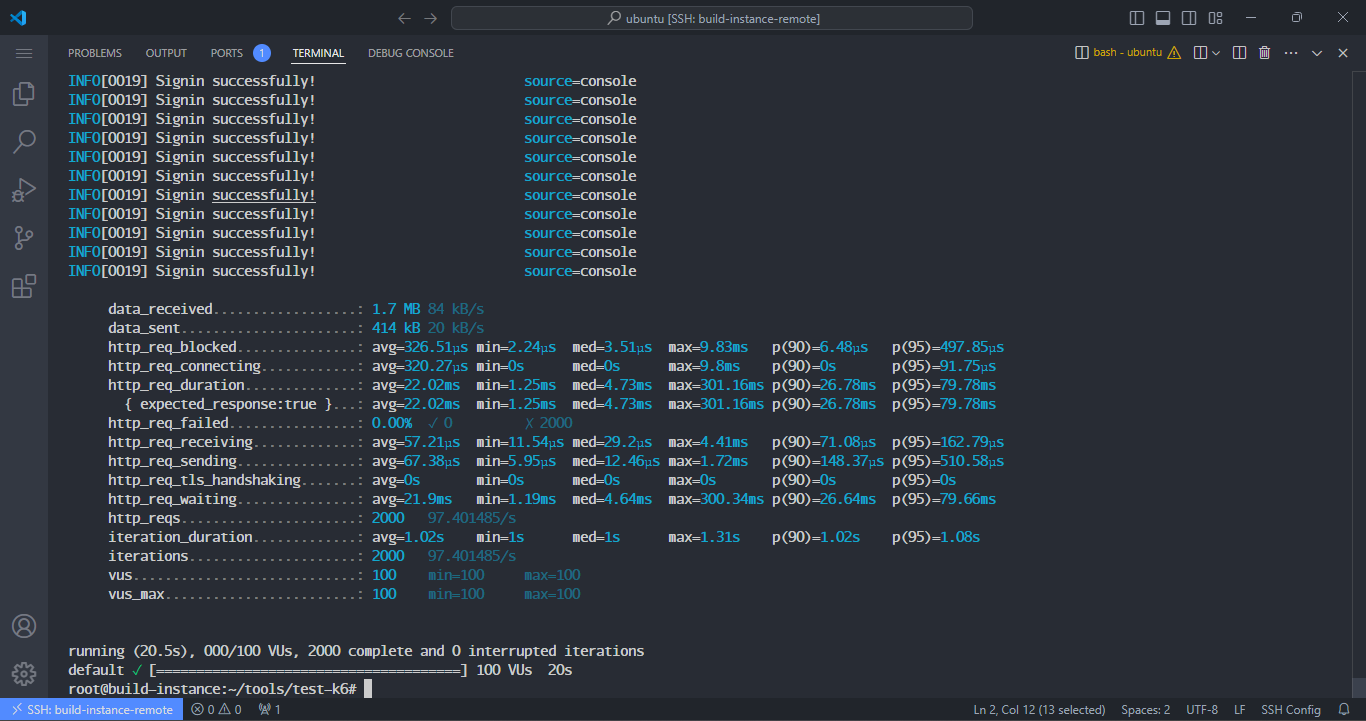This screenshot has height=721, width=1366.
Task: Click the http_reqs rate 97.401485/s
Action: [472, 518]
